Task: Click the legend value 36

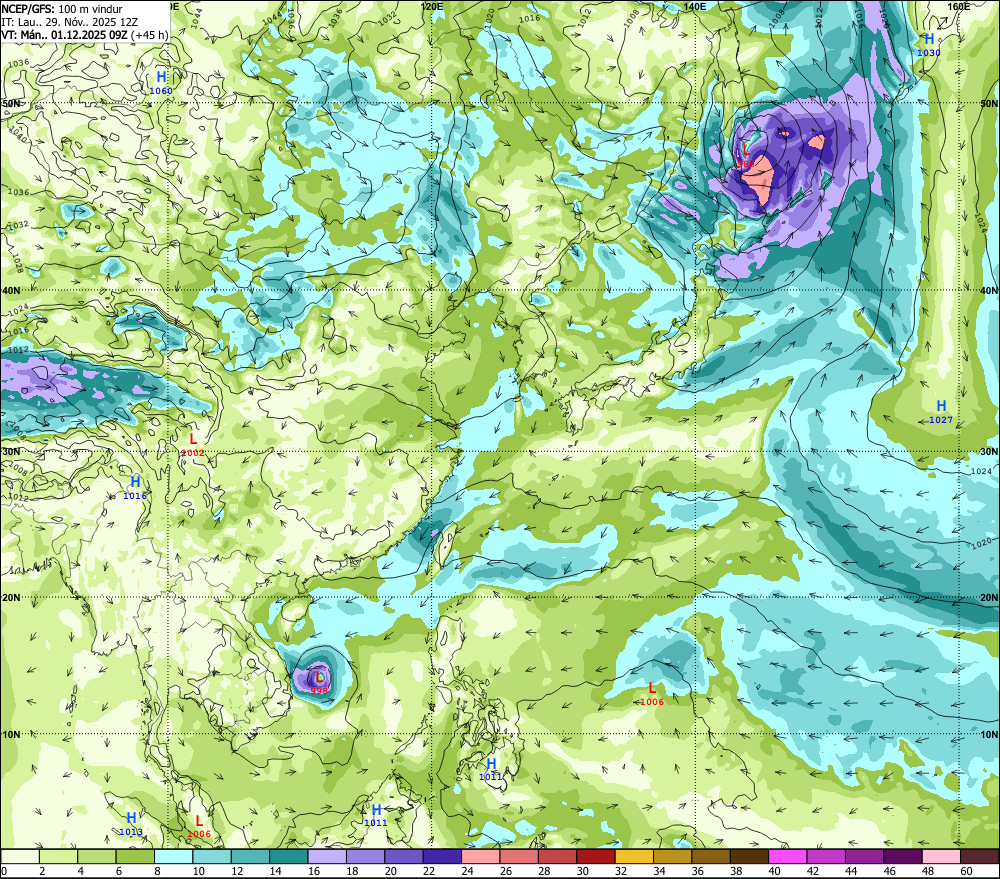Action: 698,871
